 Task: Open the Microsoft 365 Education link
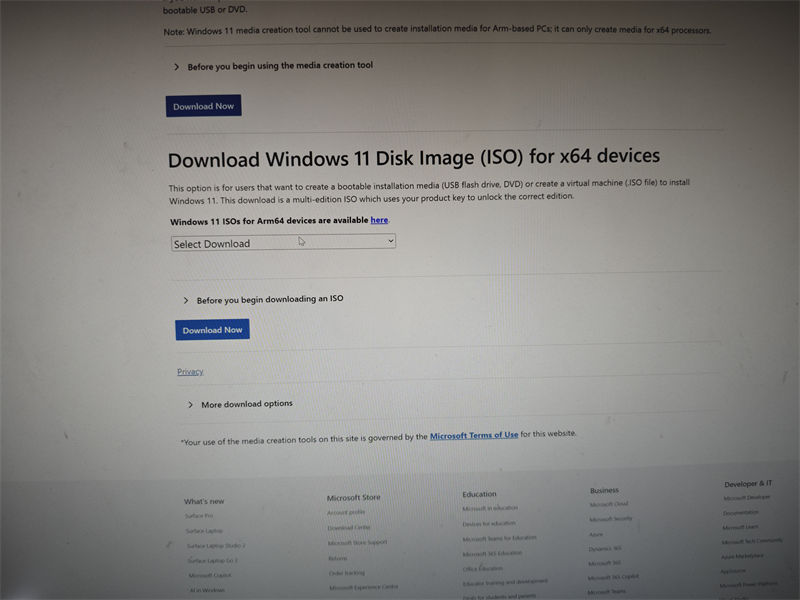coord(492,554)
